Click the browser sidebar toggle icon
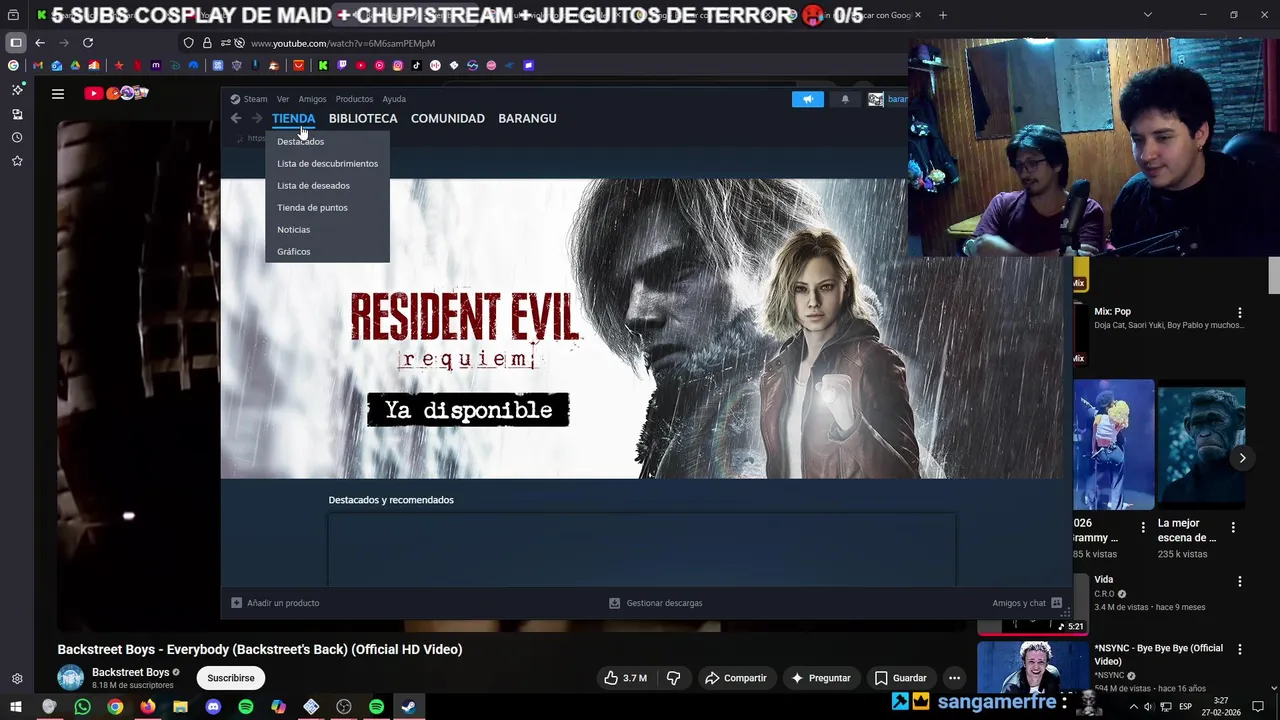 [16, 43]
